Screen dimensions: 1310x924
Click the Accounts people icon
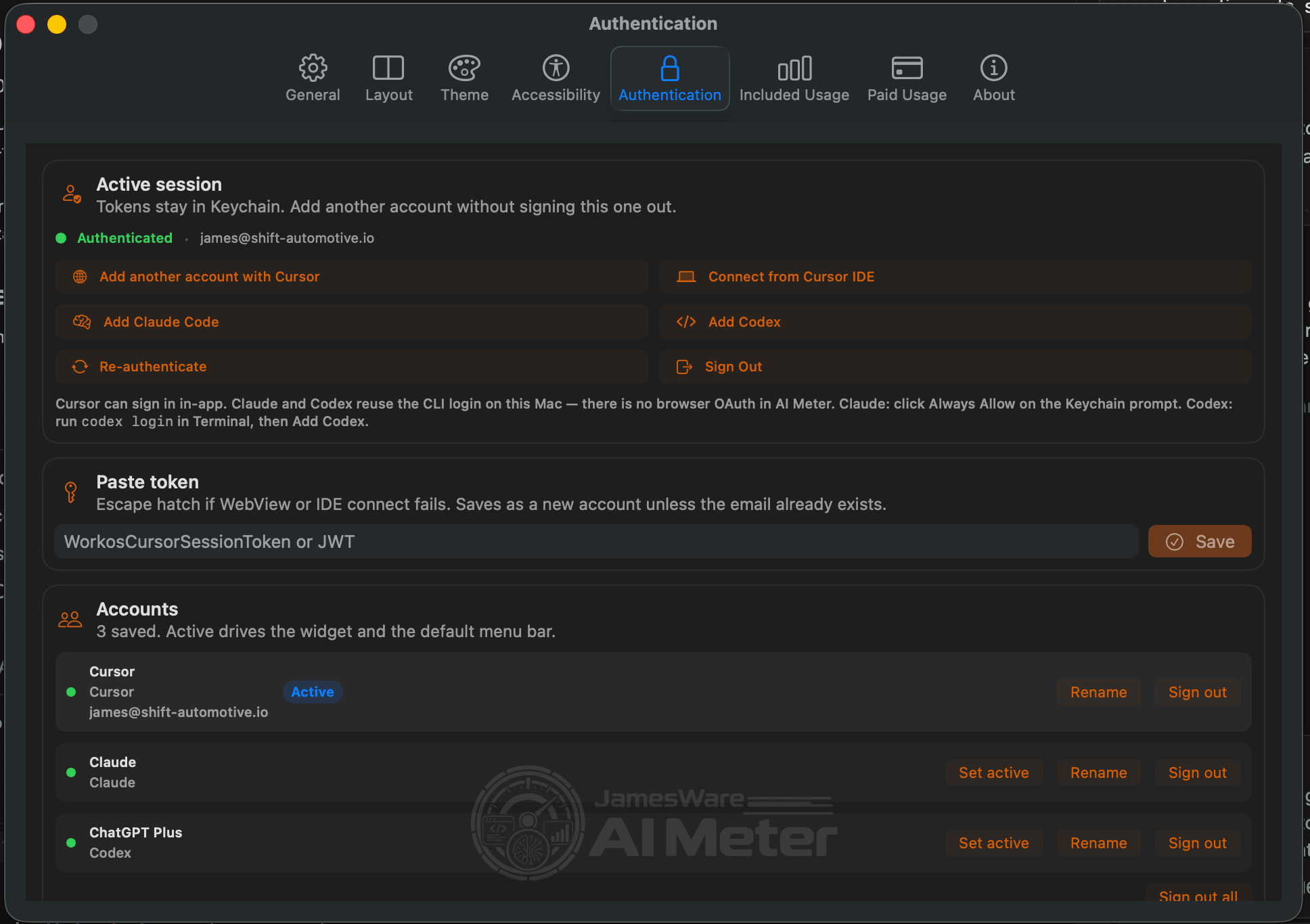(x=70, y=619)
